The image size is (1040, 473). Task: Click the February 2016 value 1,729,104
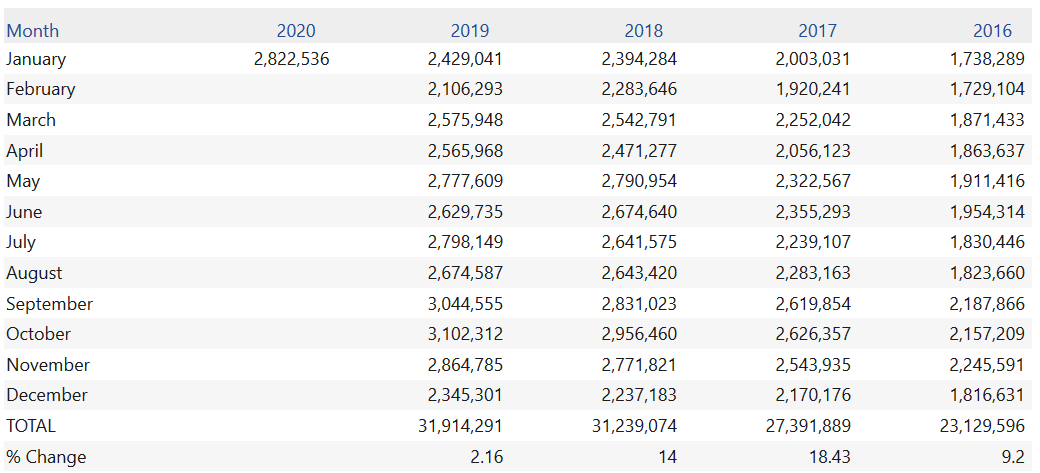tap(987, 89)
